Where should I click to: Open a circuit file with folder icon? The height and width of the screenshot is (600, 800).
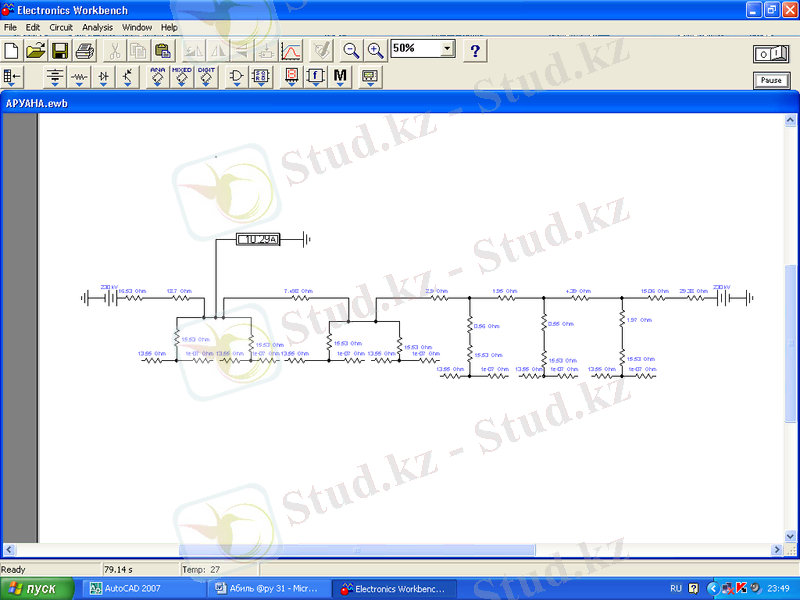coord(36,51)
